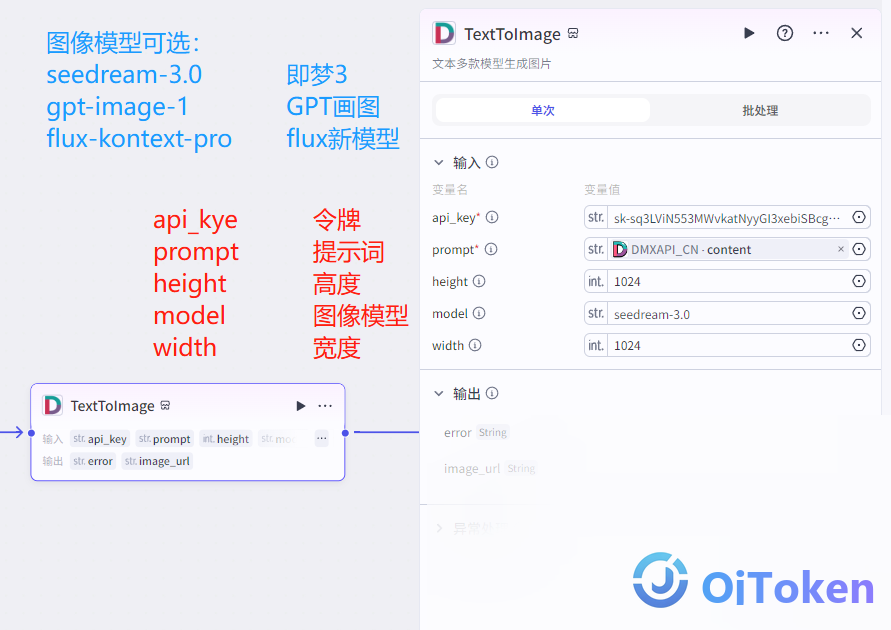Show info tooltip for 输出 section
The image size is (891, 630).
pyautogui.click(x=492, y=393)
